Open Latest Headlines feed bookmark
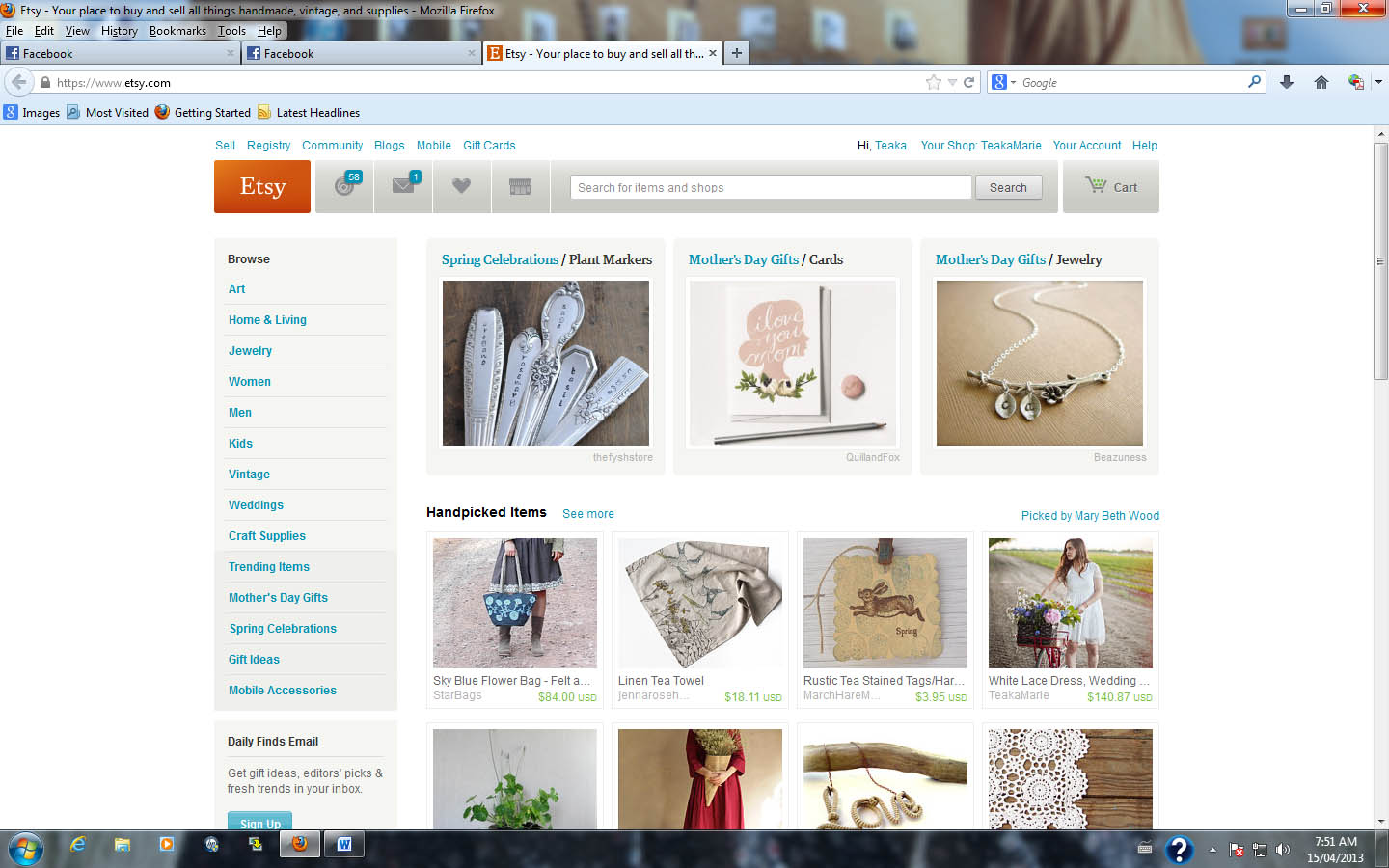Image resolution: width=1389 pixels, height=868 pixels. [x=309, y=112]
